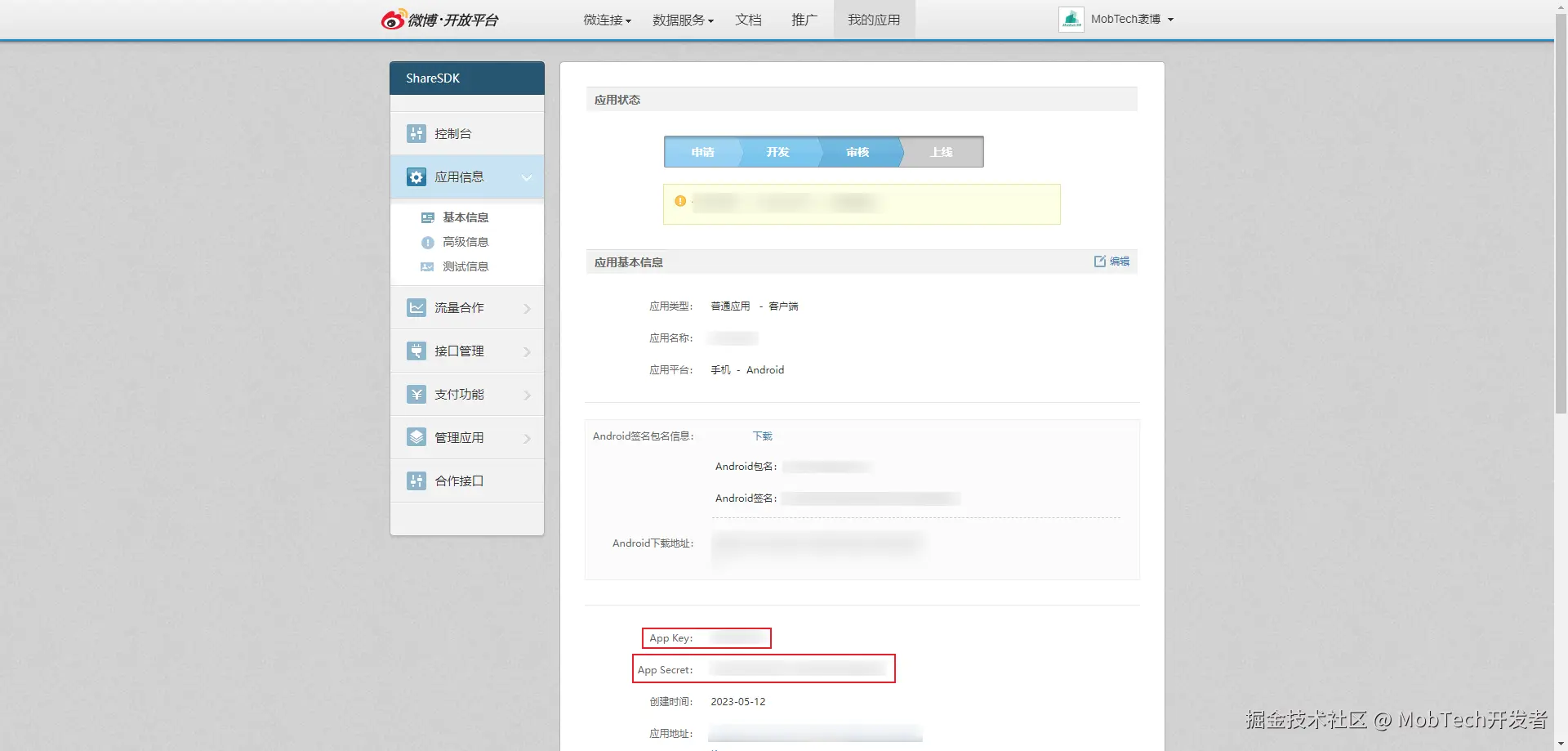Open the 推广 menu item
This screenshot has height=751, width=1568.
tap(804, 20)
